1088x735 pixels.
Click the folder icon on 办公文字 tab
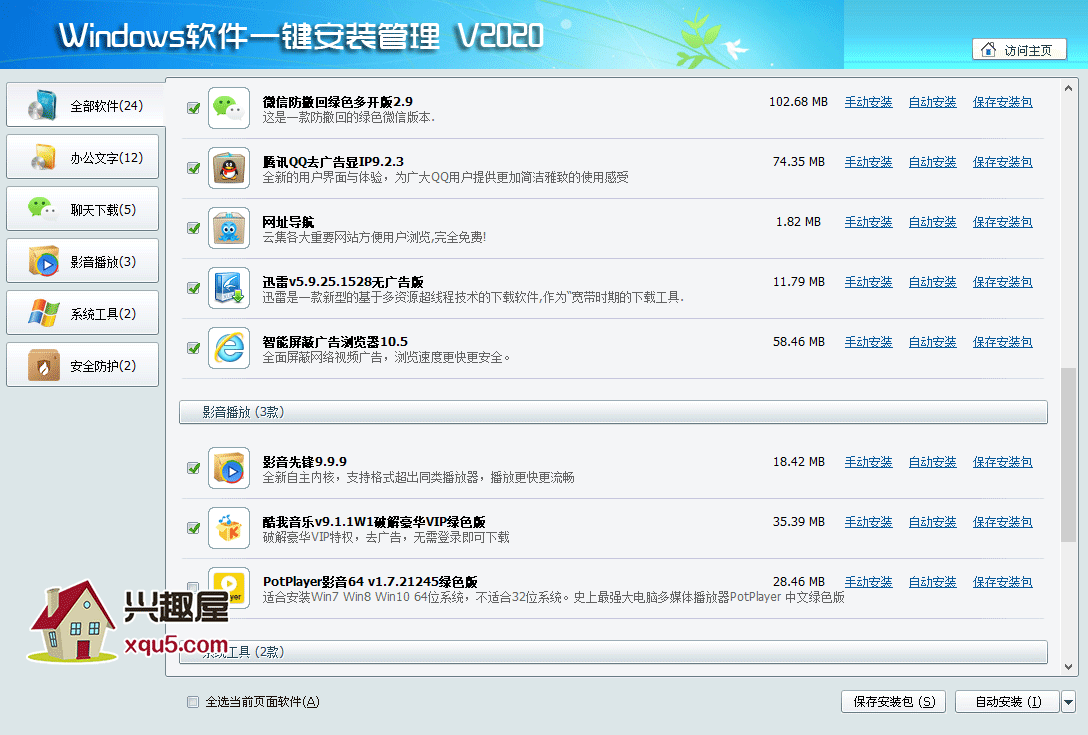[43, 158]
